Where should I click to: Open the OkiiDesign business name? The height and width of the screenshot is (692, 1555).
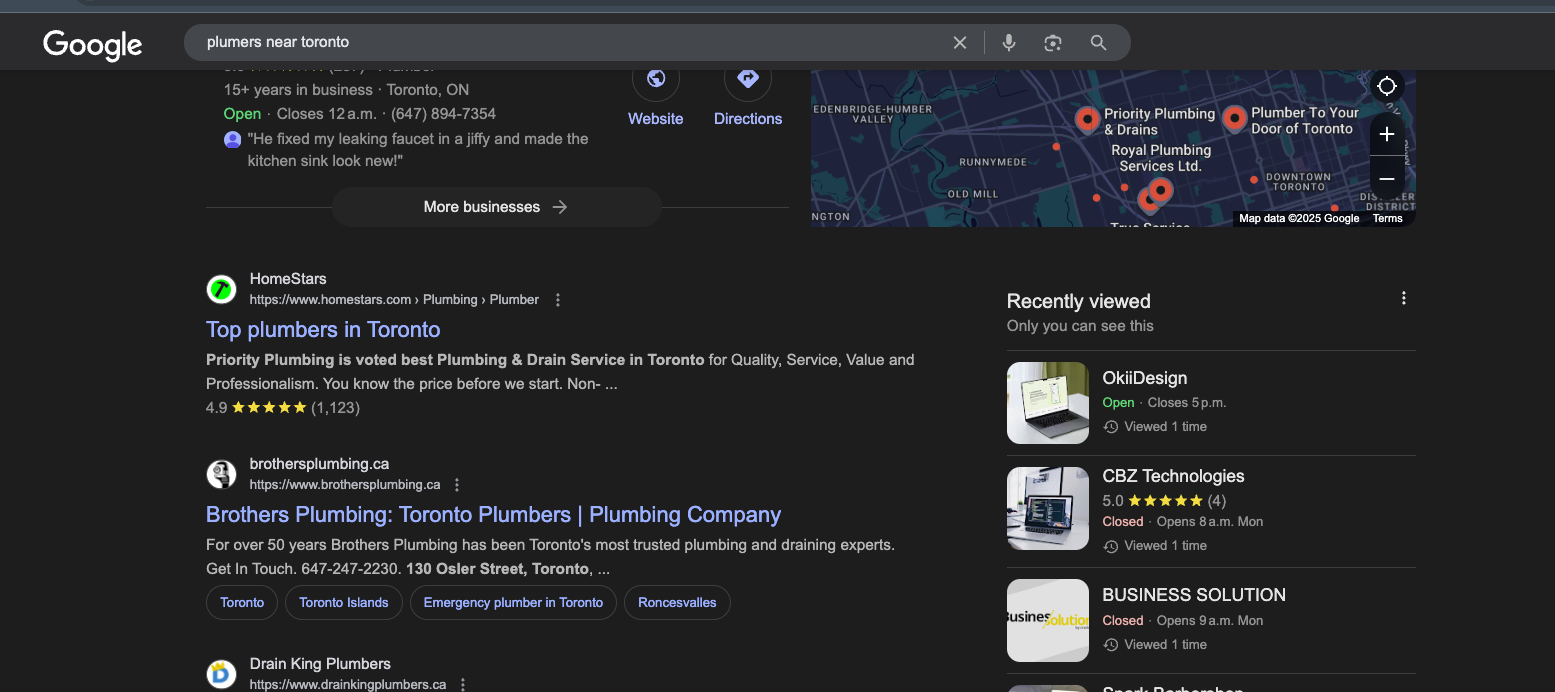click(x=1145, y=378)
